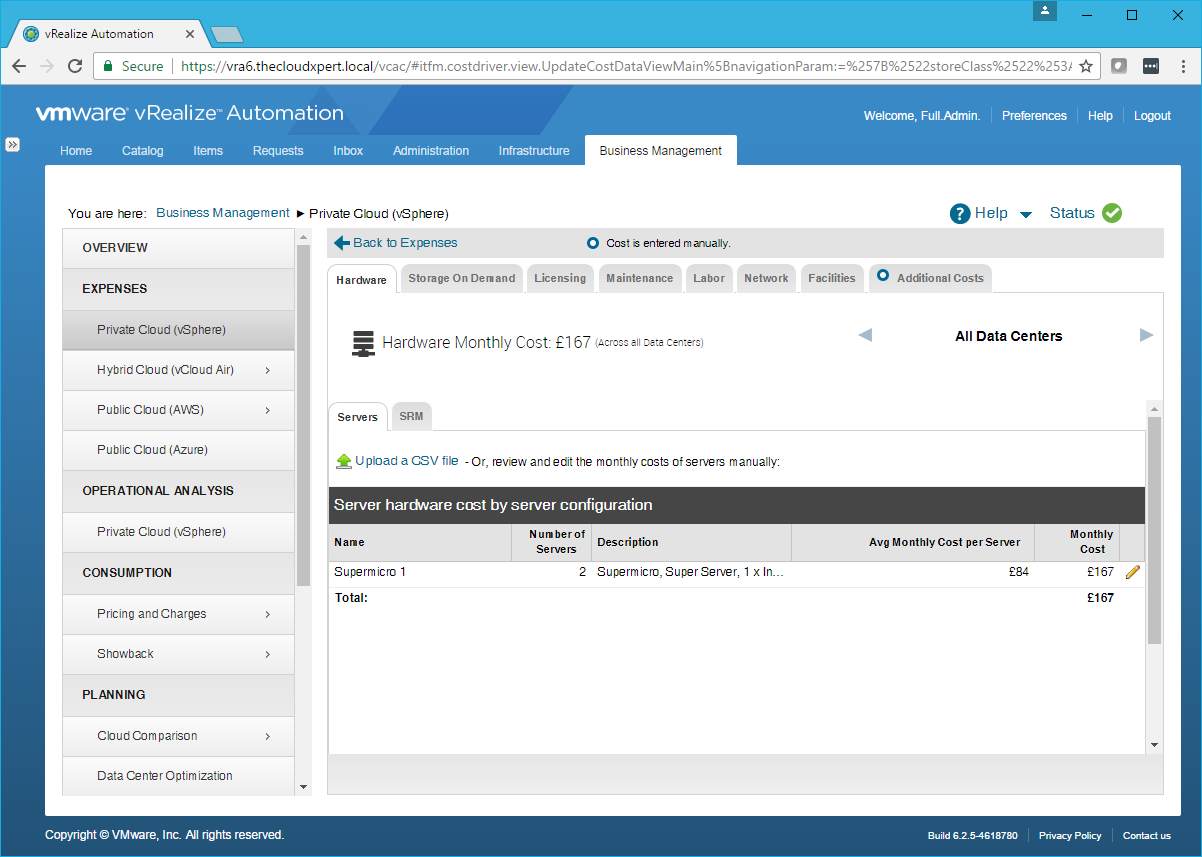
Task: Select the 'Cost is entered manually' radio indicator
Action: (x=593, y=243)
